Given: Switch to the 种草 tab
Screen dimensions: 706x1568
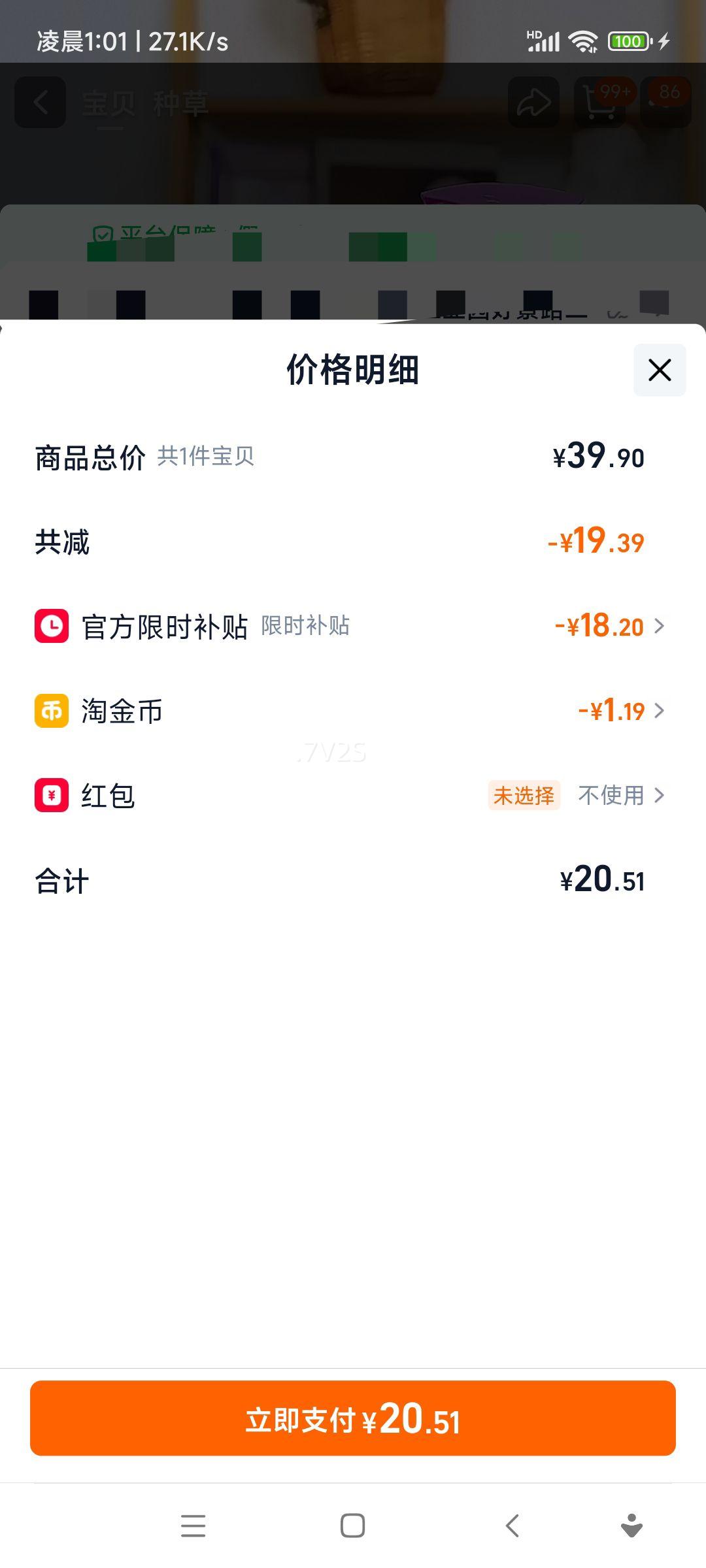Looking at the screenshot, I should pos(180,104).
